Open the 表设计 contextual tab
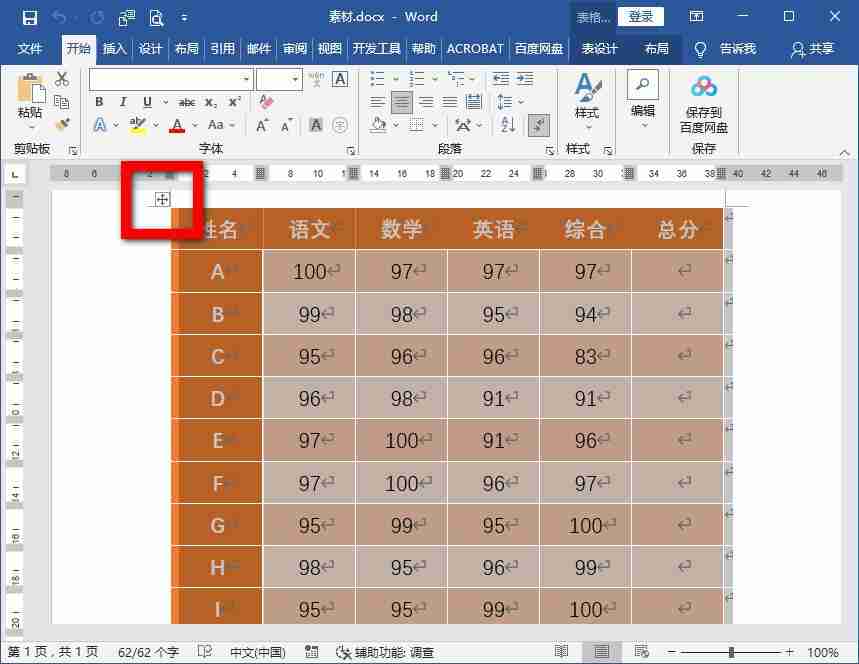This screenshot has width=859, height=664. [599, 48]
